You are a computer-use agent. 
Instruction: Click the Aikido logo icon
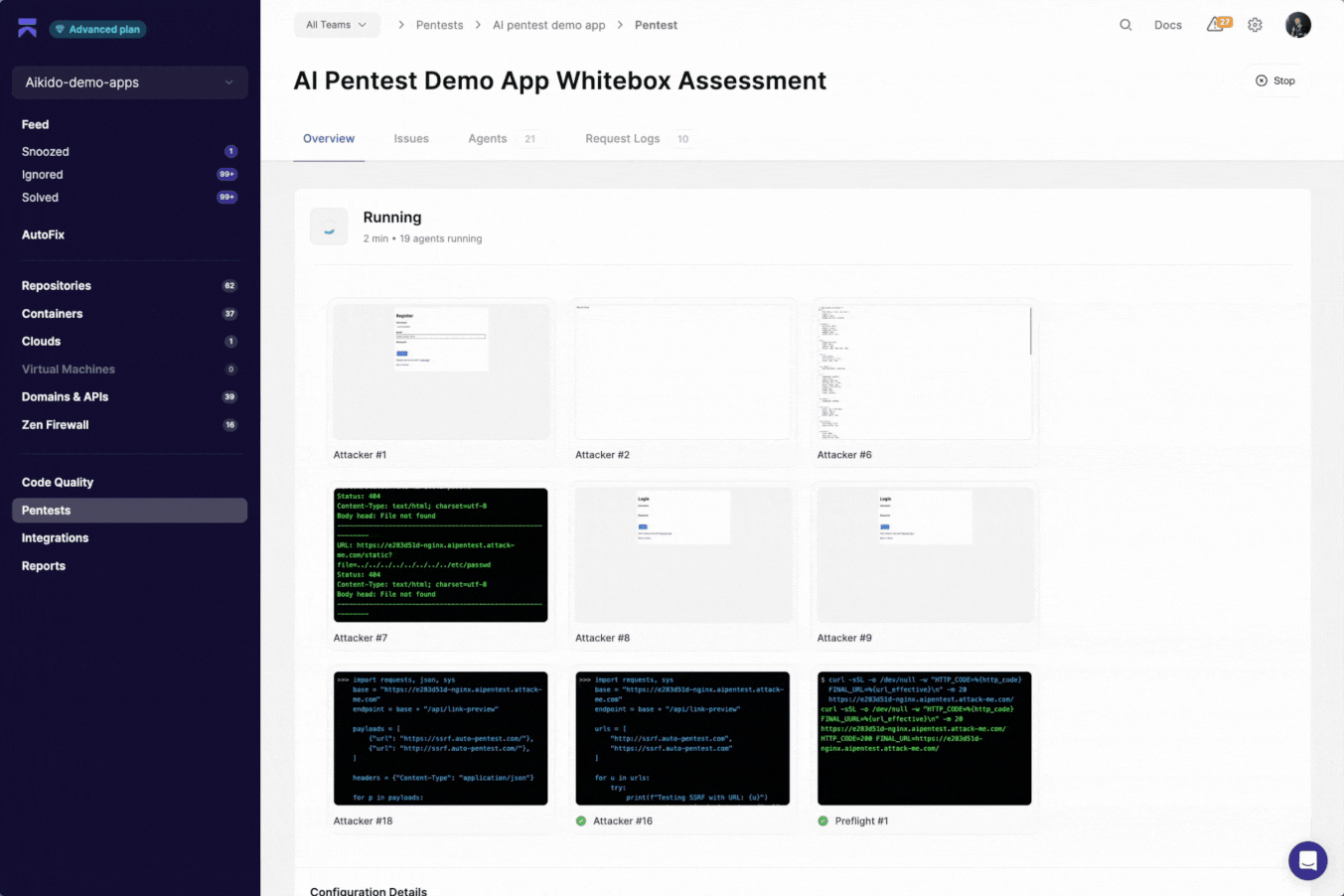(27, 28)
